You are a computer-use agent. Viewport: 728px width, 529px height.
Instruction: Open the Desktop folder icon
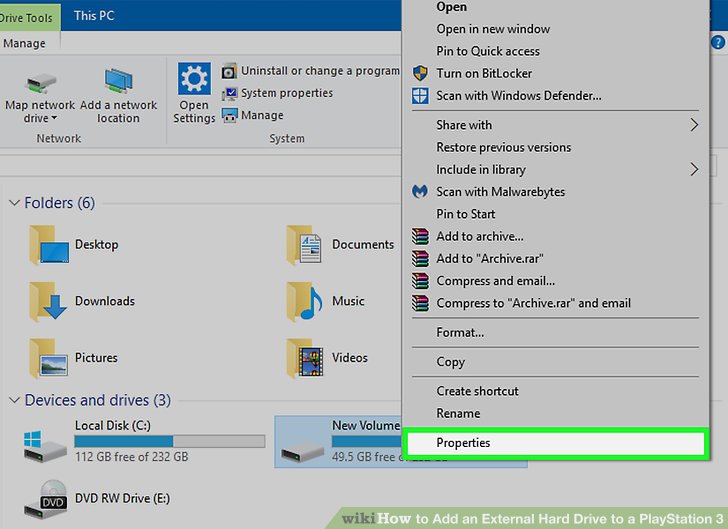coord(49,245)
